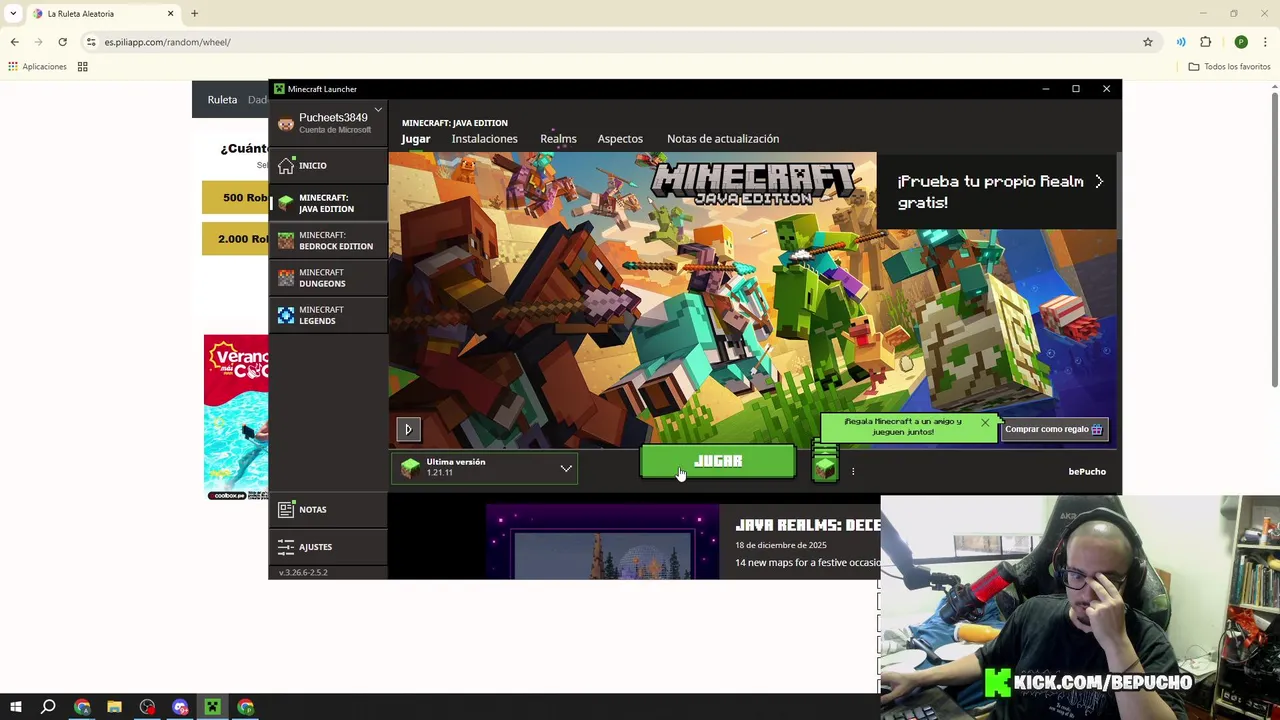
Task: Click the Pucheets3849 account avatar
Action: pyautogui.click(x=286, y=123)
